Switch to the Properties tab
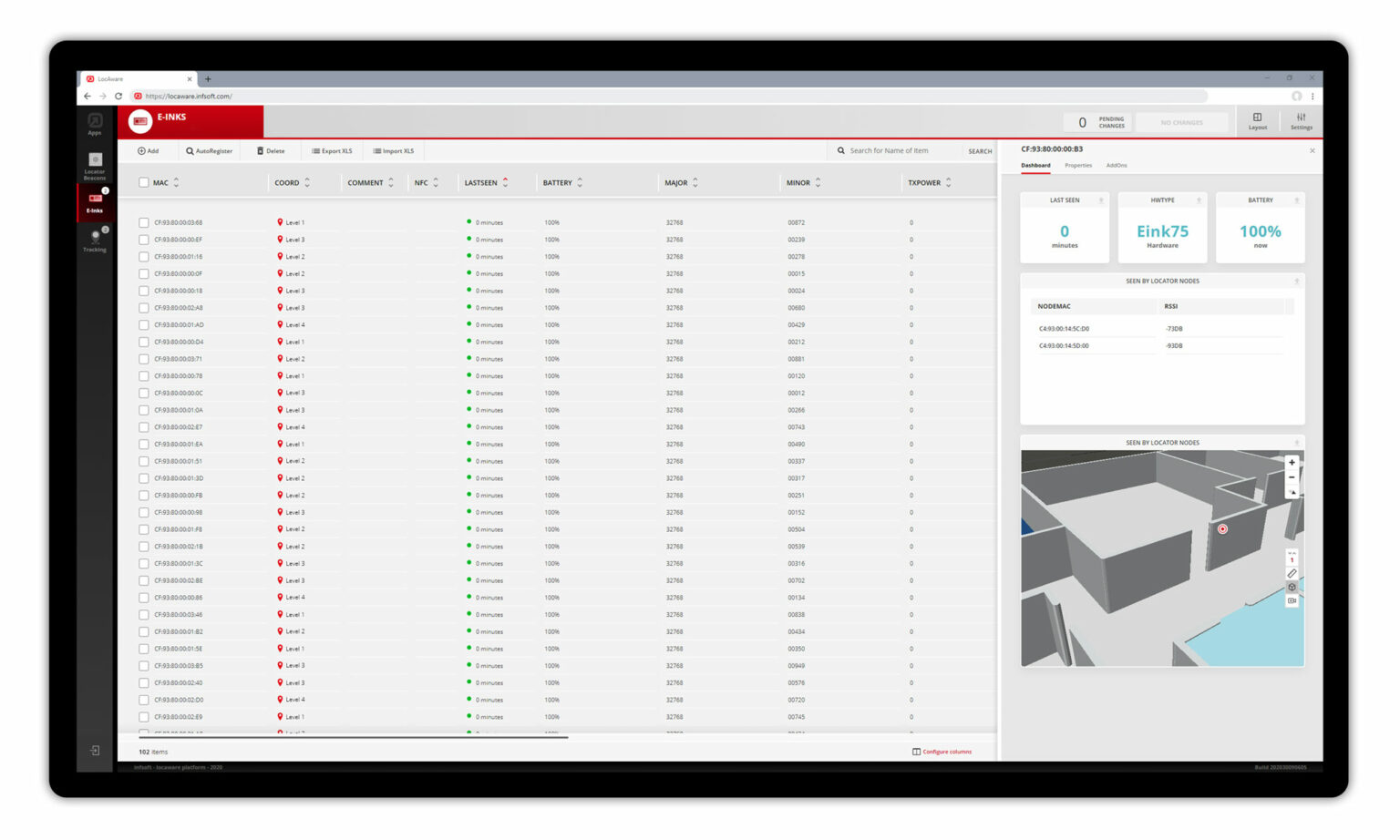 coord(1078,166)
